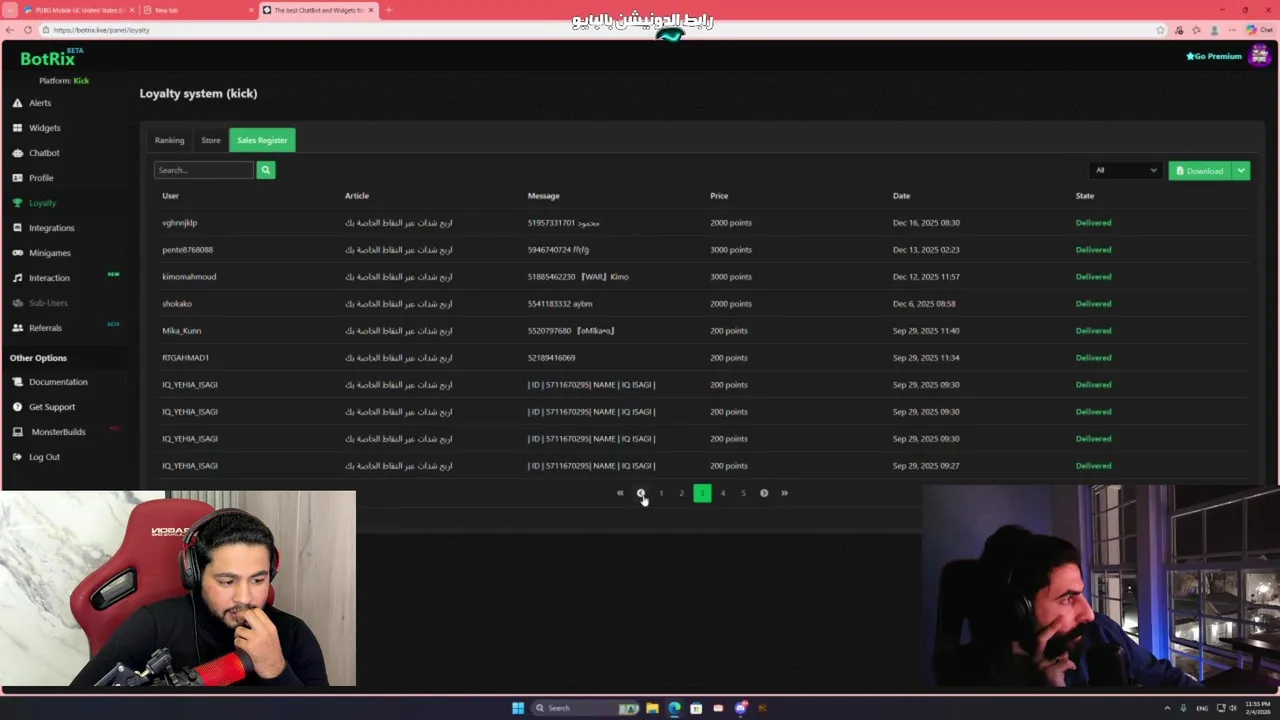Sort by the Date column header

point(901,196)
